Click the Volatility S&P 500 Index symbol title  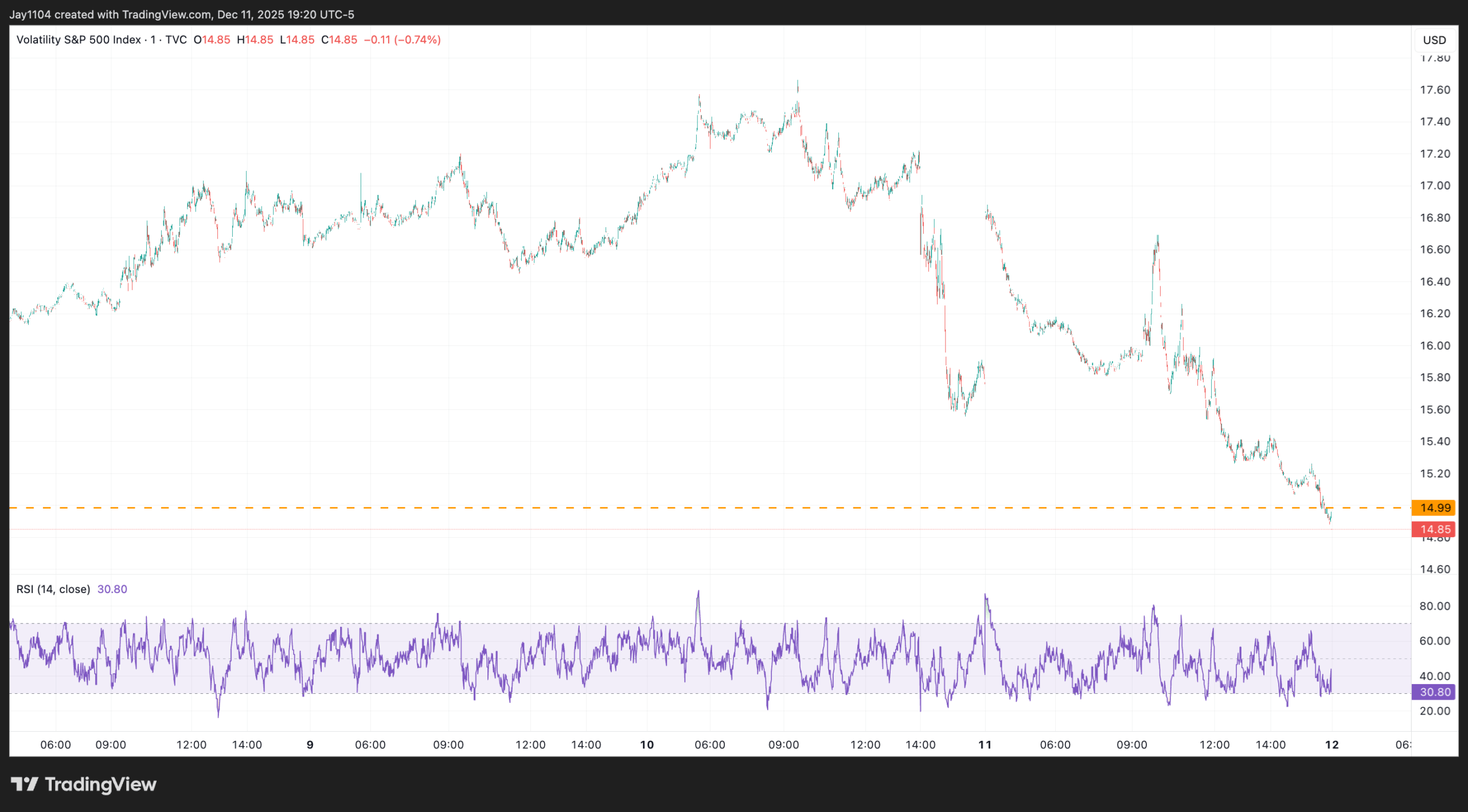pyautogui.click(x=79, y=40)
